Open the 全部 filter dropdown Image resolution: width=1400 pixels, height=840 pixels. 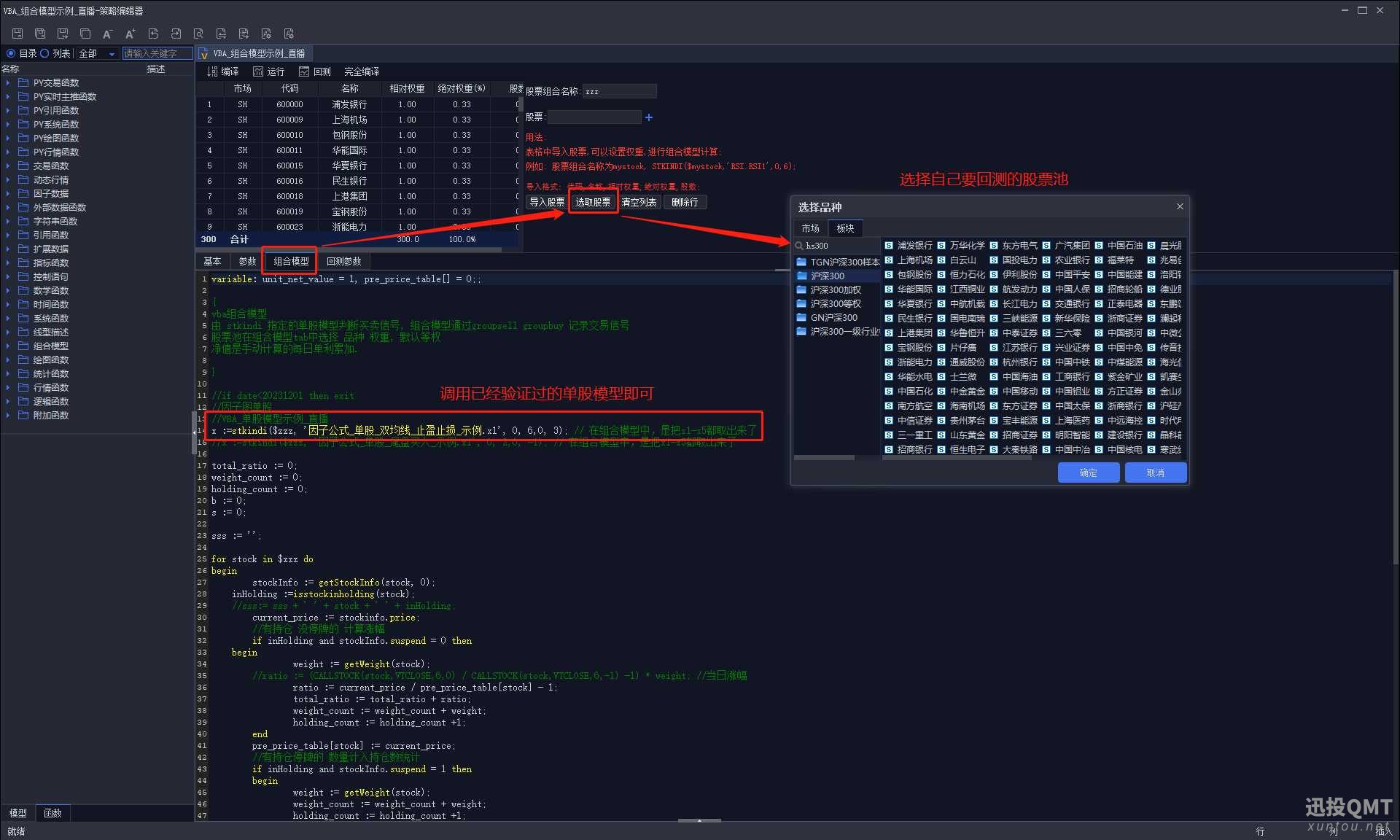coord(97,53)
